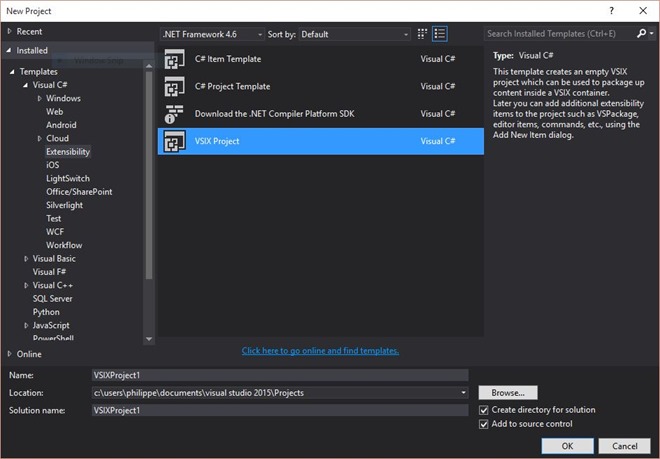Expand the Visual Basic node arrow
Screen dimensions: 660x459
(x=26, y=259)
